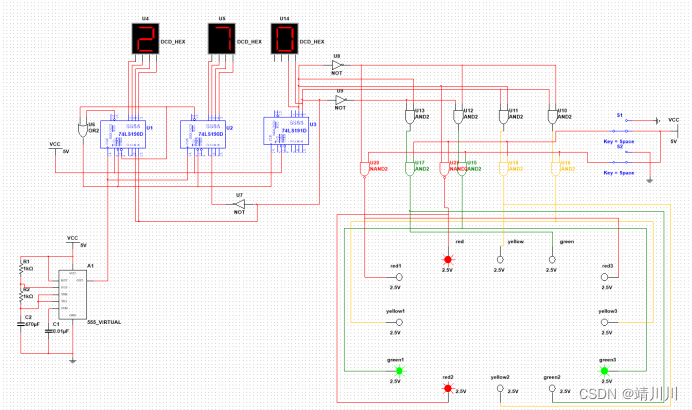Click the U11 AND2 gate
The image size is (692, 410).
point(503,117)
